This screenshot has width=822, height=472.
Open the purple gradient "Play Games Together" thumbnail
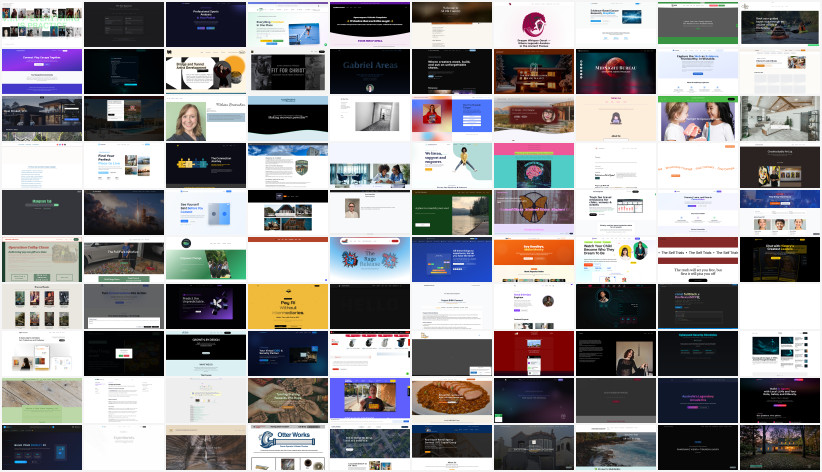pyautogui.click(x=42, y=72)
